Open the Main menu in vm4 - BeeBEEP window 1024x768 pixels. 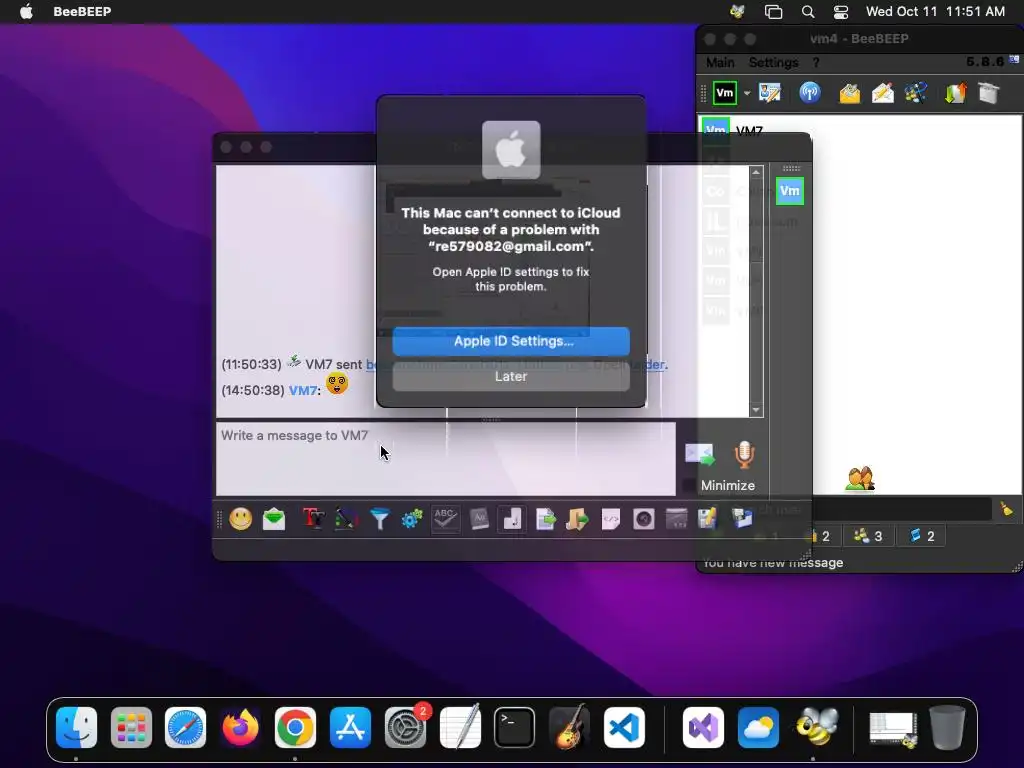tap(720, 63)
